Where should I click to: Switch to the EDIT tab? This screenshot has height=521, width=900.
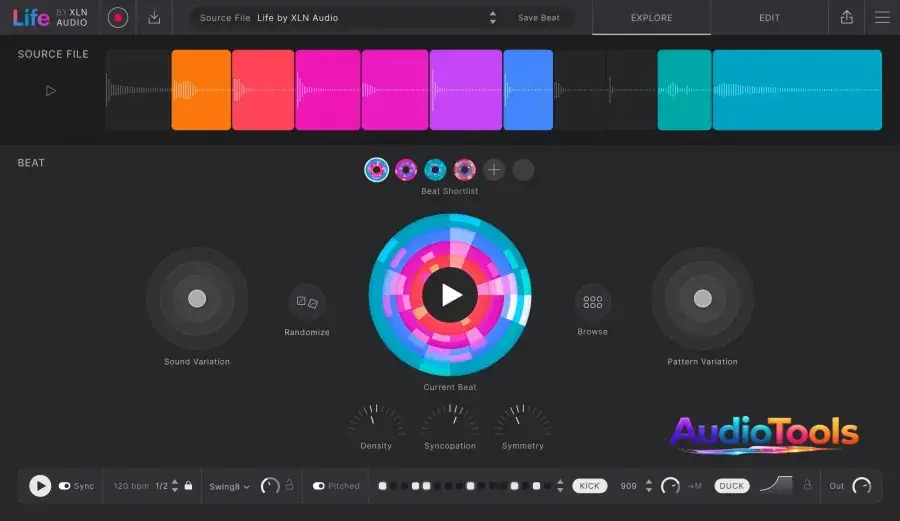(x=769, y=18)
